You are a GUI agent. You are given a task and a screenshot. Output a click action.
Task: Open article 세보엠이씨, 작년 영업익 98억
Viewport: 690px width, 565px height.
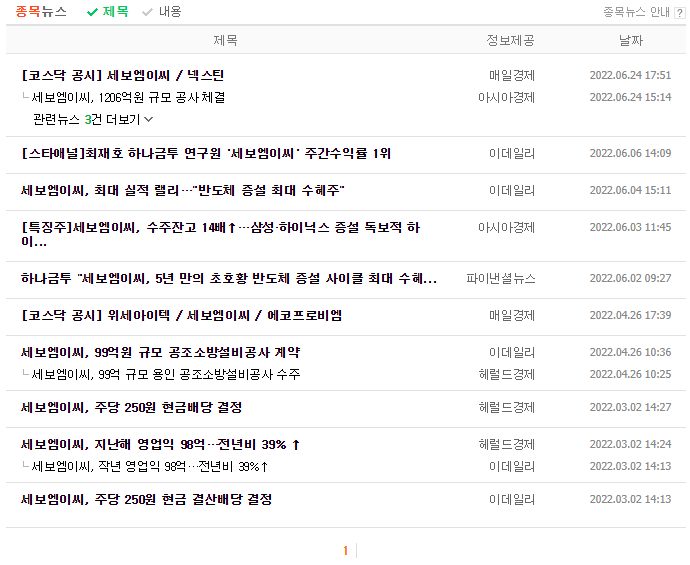(150, 466)
